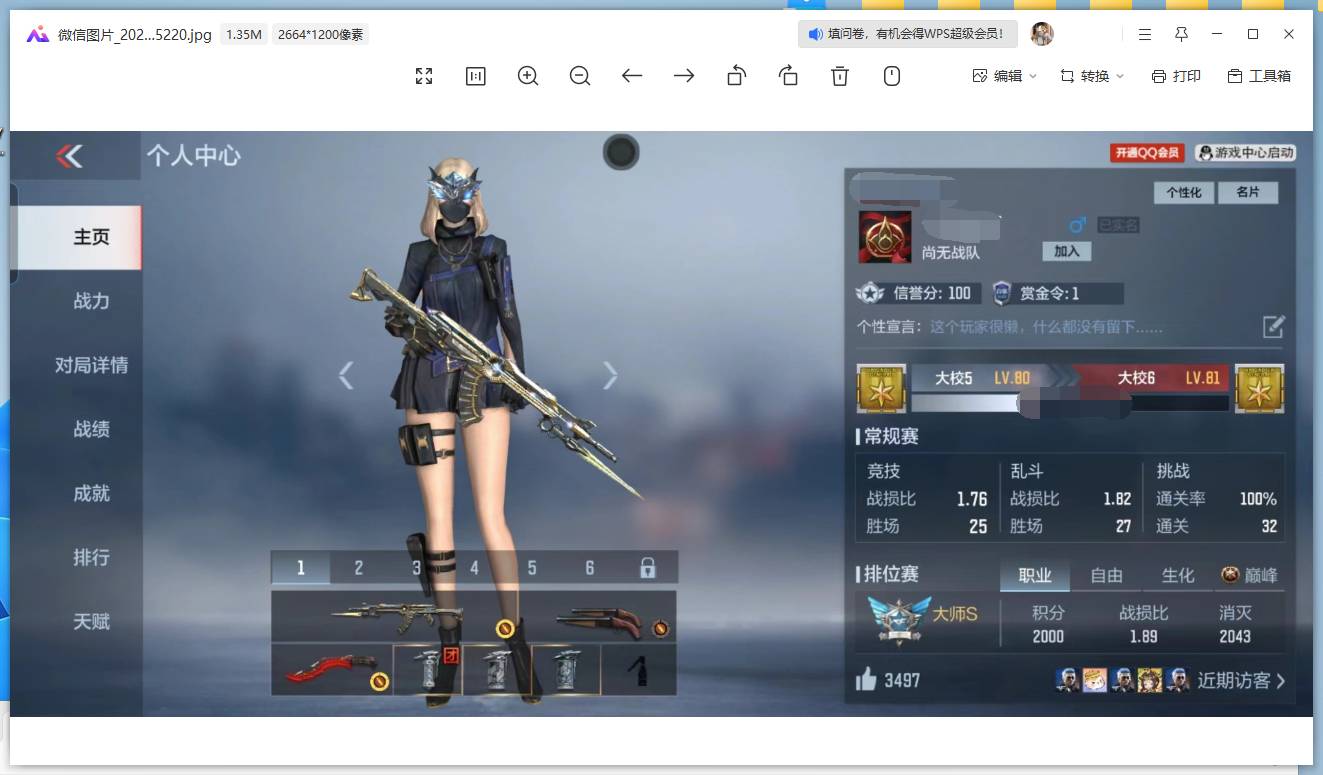Click the back double-chevron in game

[x=69, y=156]
